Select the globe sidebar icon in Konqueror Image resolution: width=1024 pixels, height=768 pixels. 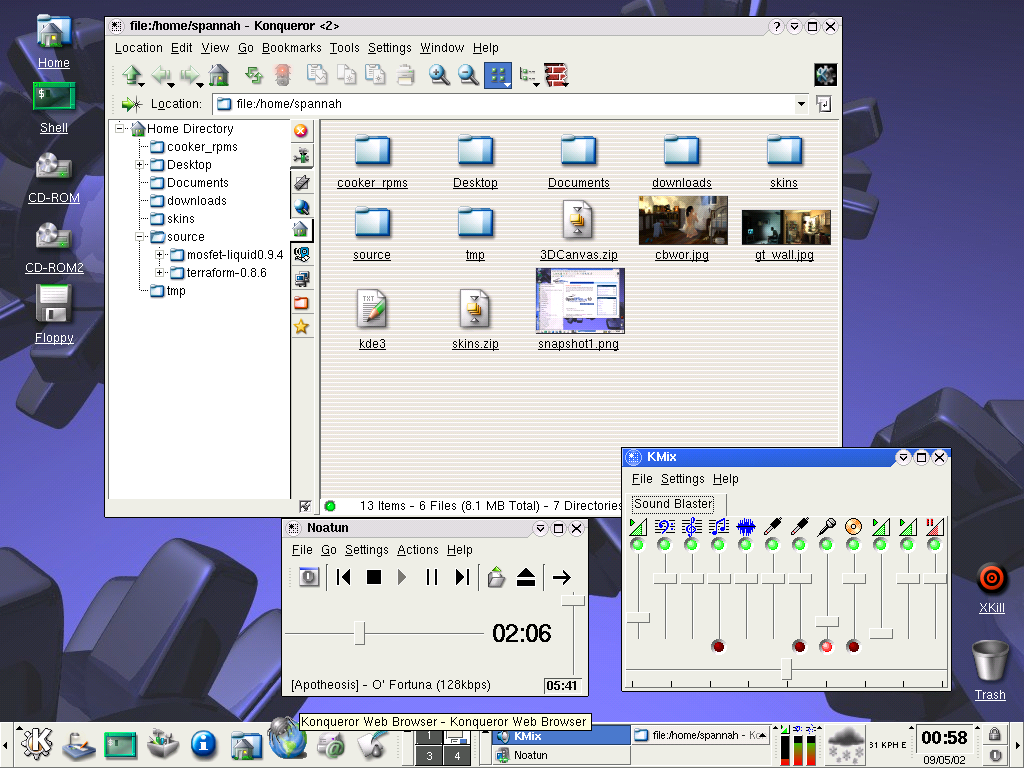(302, 207)
